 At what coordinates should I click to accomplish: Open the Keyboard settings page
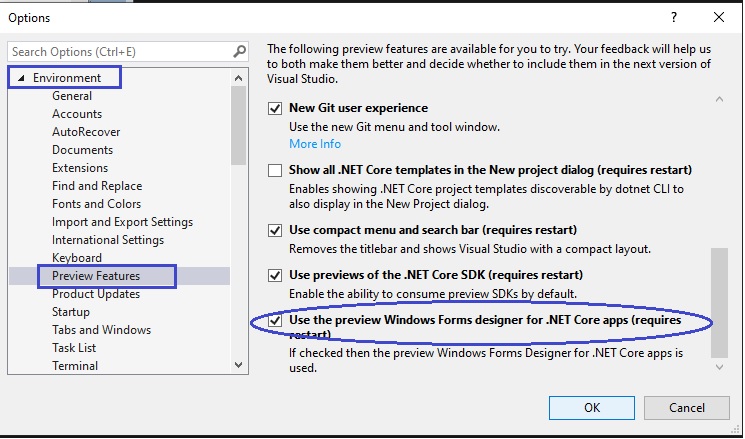point(77,258)
